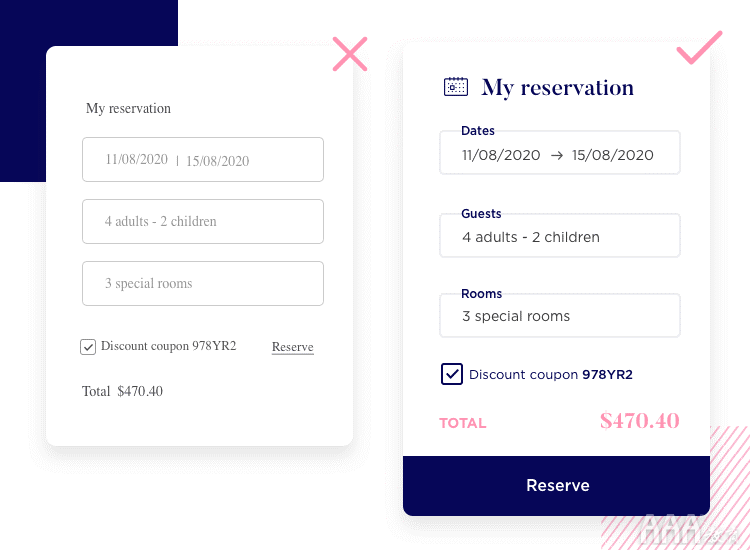Click the gray 3 special rooms field
This screenshot has height=550, width=750.
[x=203, y=283]
